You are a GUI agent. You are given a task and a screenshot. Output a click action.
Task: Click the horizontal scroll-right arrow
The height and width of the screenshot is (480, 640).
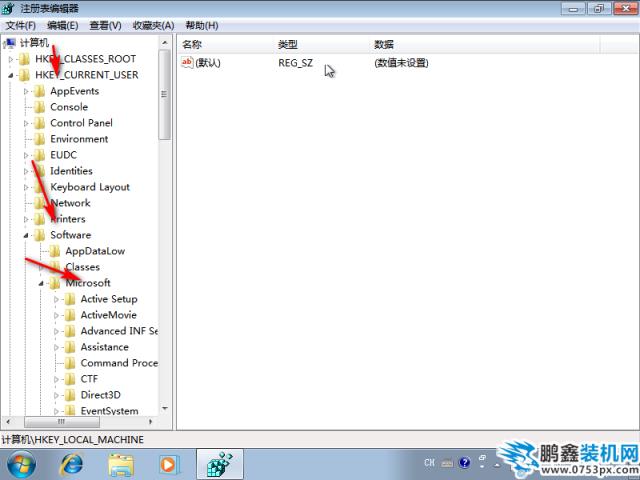click(151, 421)
